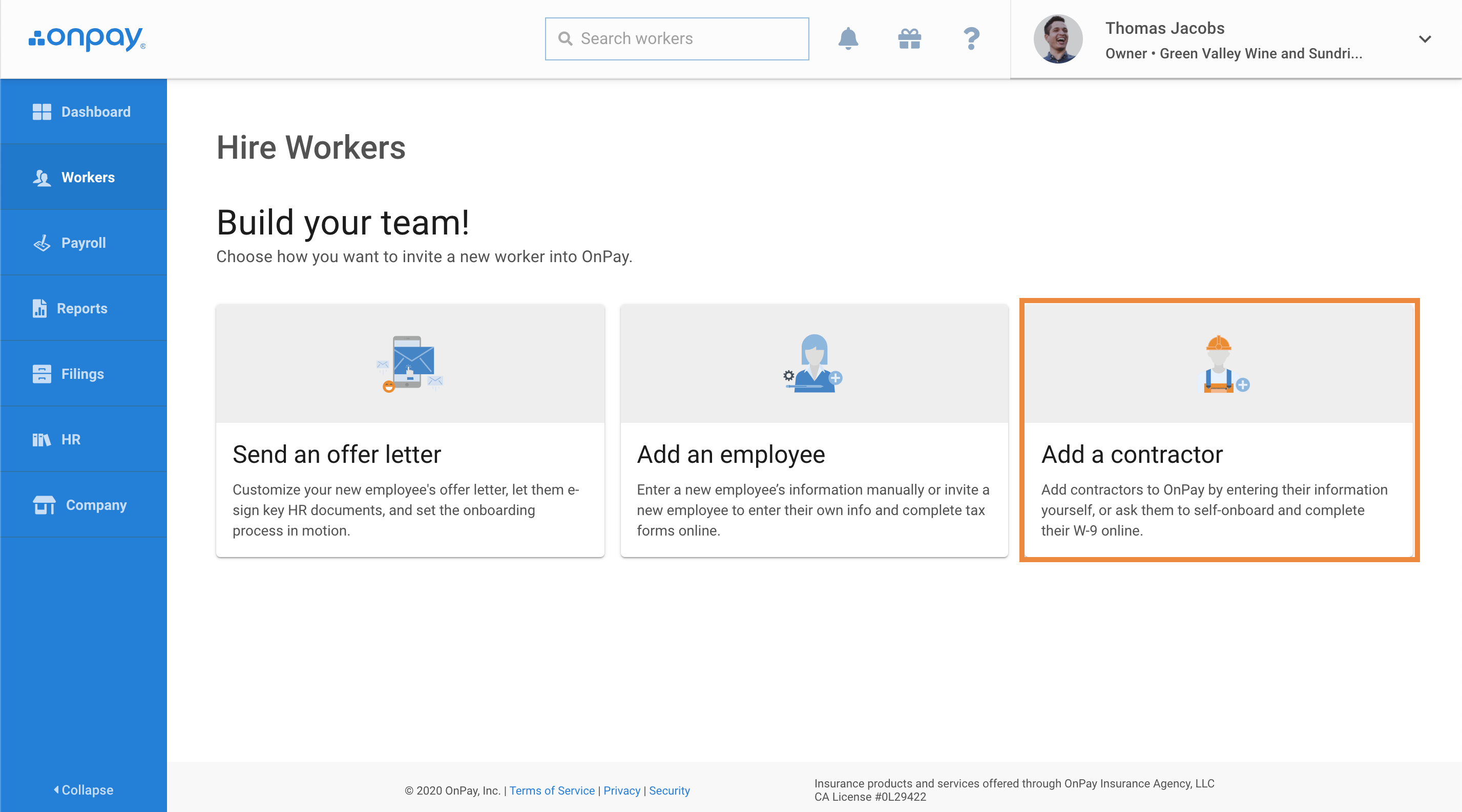Click the 2020 OnPay, Inc. copyright

(x=452, y=790)
